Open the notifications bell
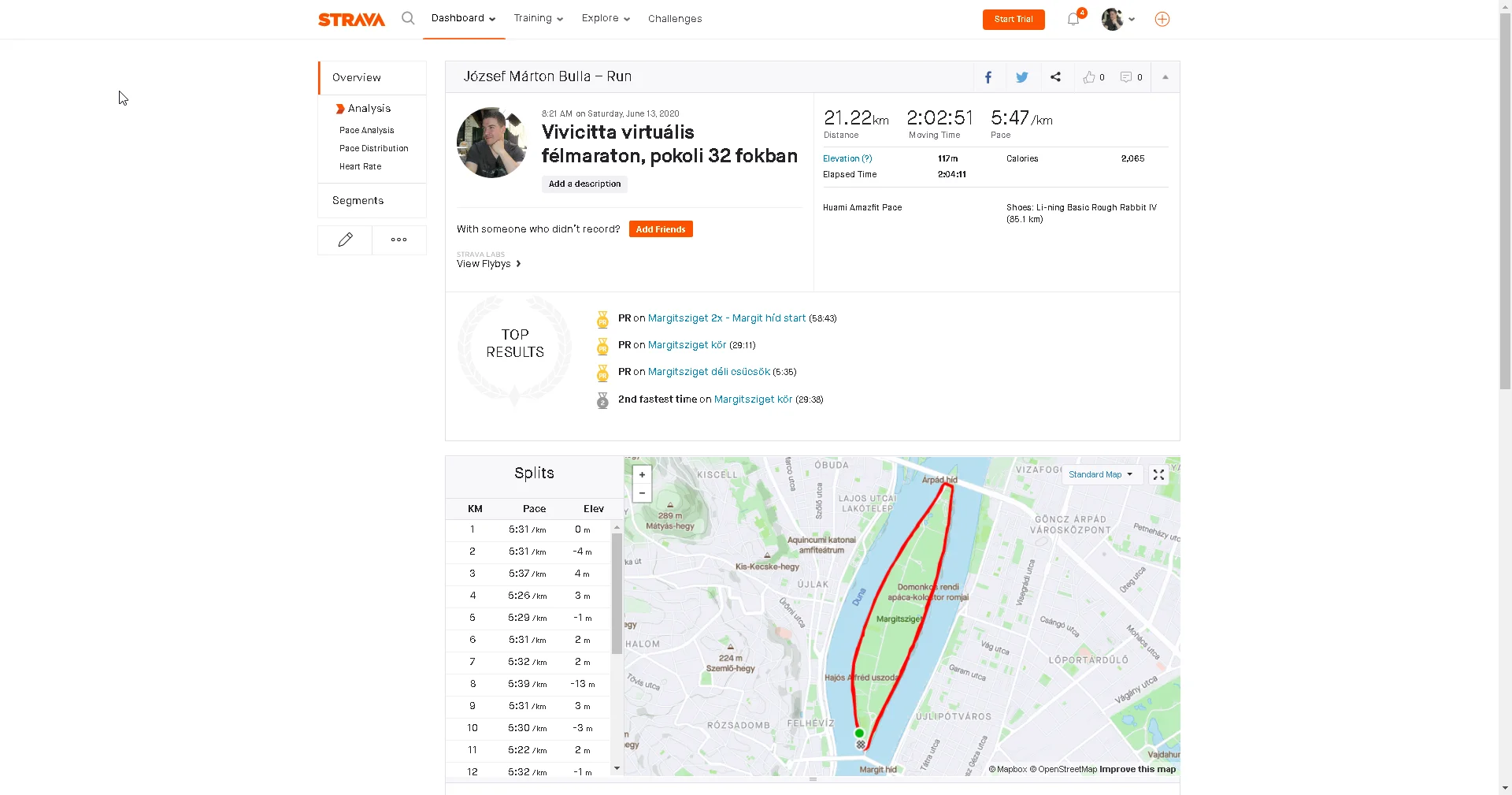 (x=1073, y=19)
